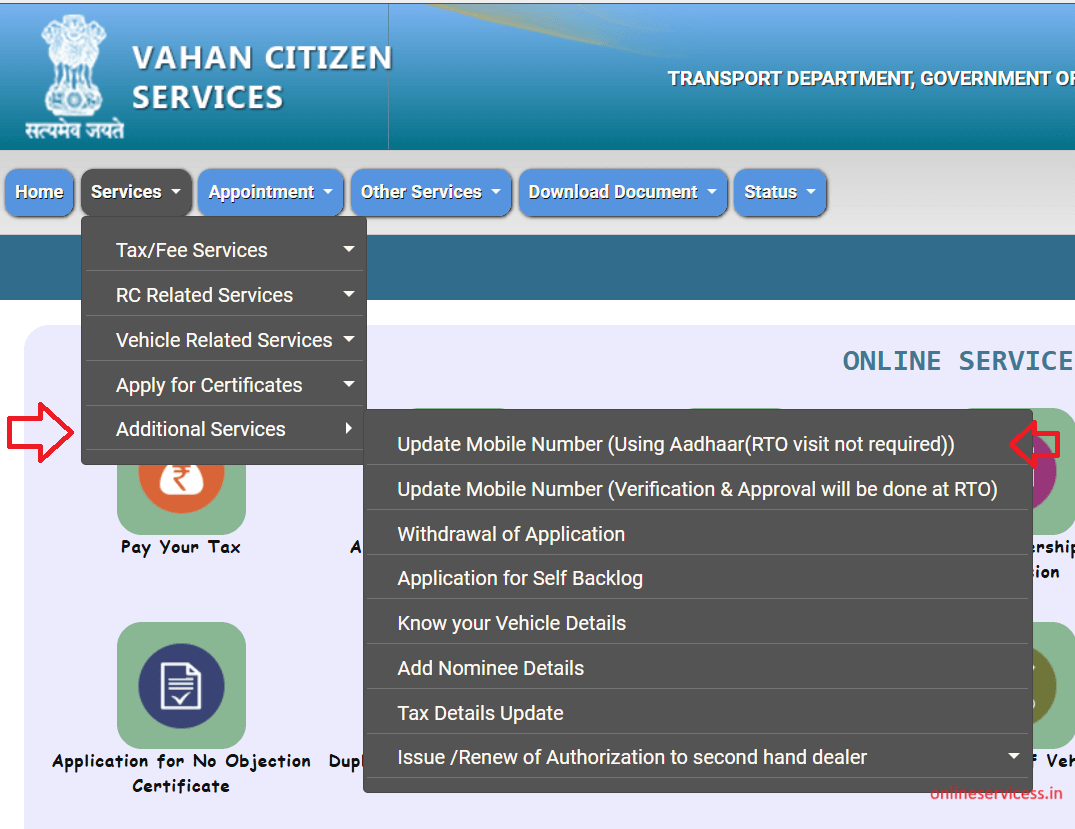Click the VAHAN CITIZEN SERVICES title
The height and width of the screenshot is (829, 1075).
[x=262, y=77]
